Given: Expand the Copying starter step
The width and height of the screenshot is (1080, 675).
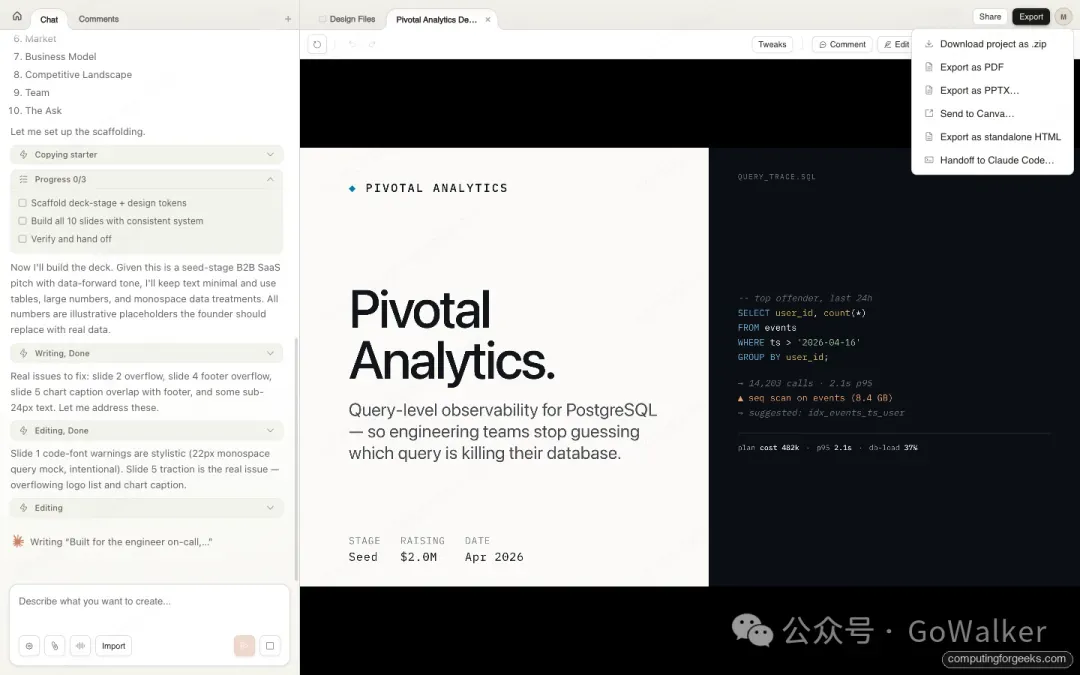Looking at the screenshot, I should [x=147, y=154].
